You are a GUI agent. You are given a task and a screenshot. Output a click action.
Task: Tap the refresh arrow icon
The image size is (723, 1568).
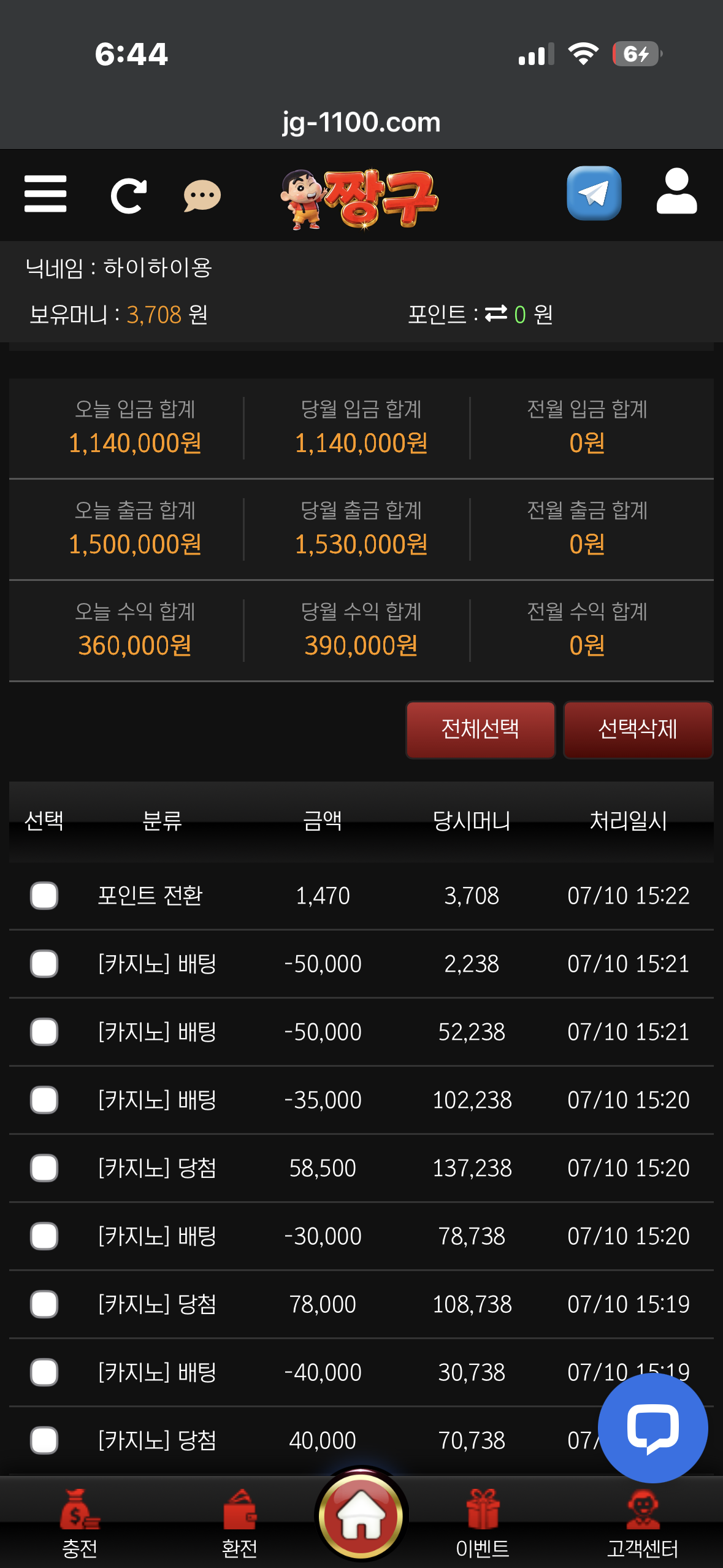coord(128,196)
